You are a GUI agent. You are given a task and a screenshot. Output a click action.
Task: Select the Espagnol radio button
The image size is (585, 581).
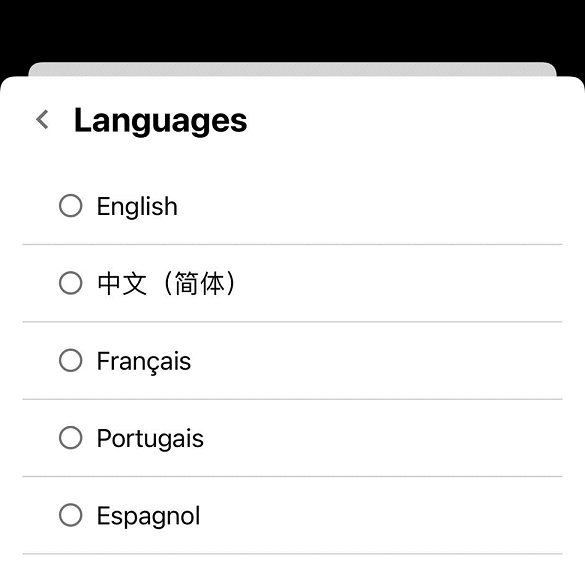point(71,515)
